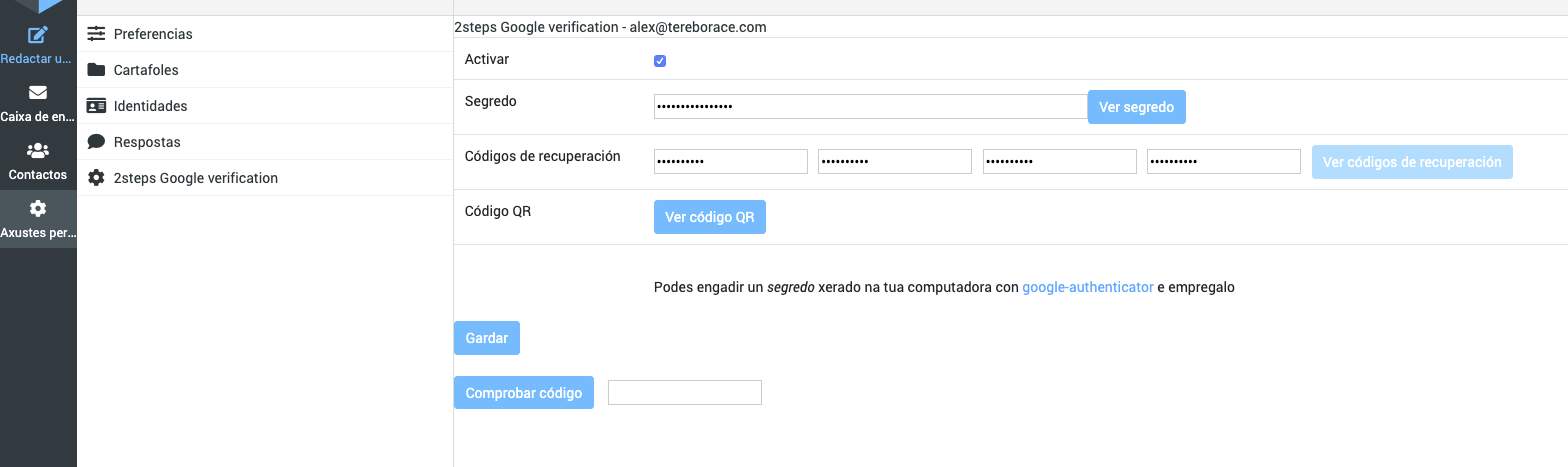
Task: Open the Contactos people icon
Action: coord(38,151)
